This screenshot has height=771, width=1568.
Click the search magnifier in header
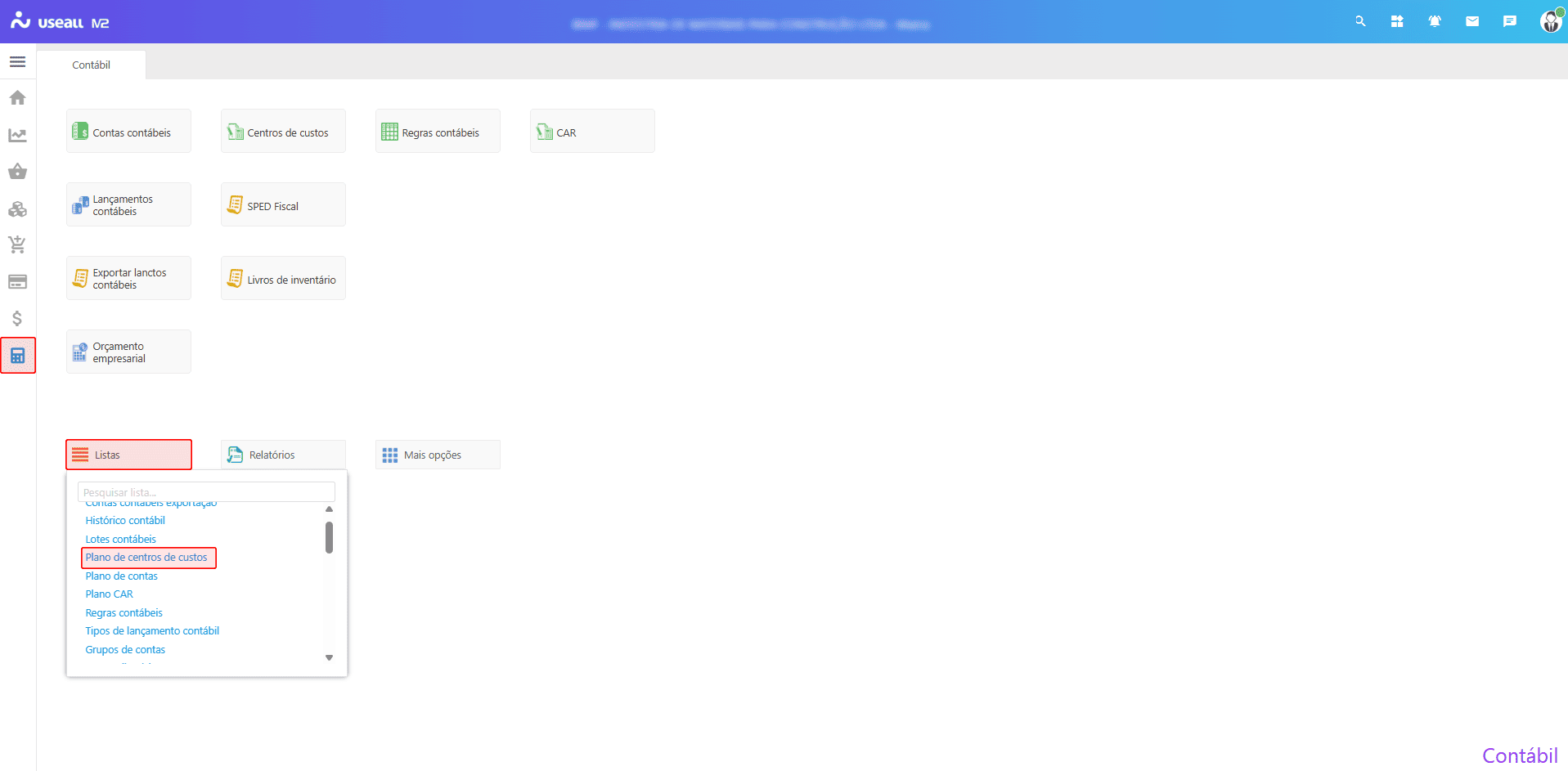click(1359, 22)
